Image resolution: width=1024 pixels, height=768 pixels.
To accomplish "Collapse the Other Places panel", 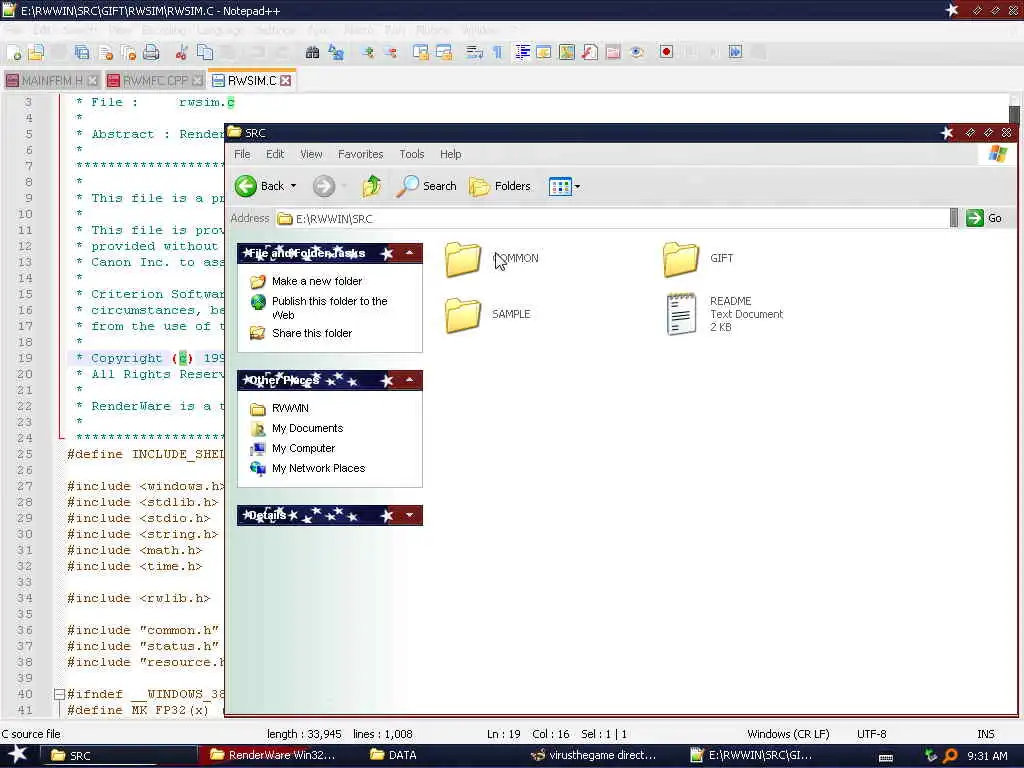I will pyautogui.click(x=409, y=379).
